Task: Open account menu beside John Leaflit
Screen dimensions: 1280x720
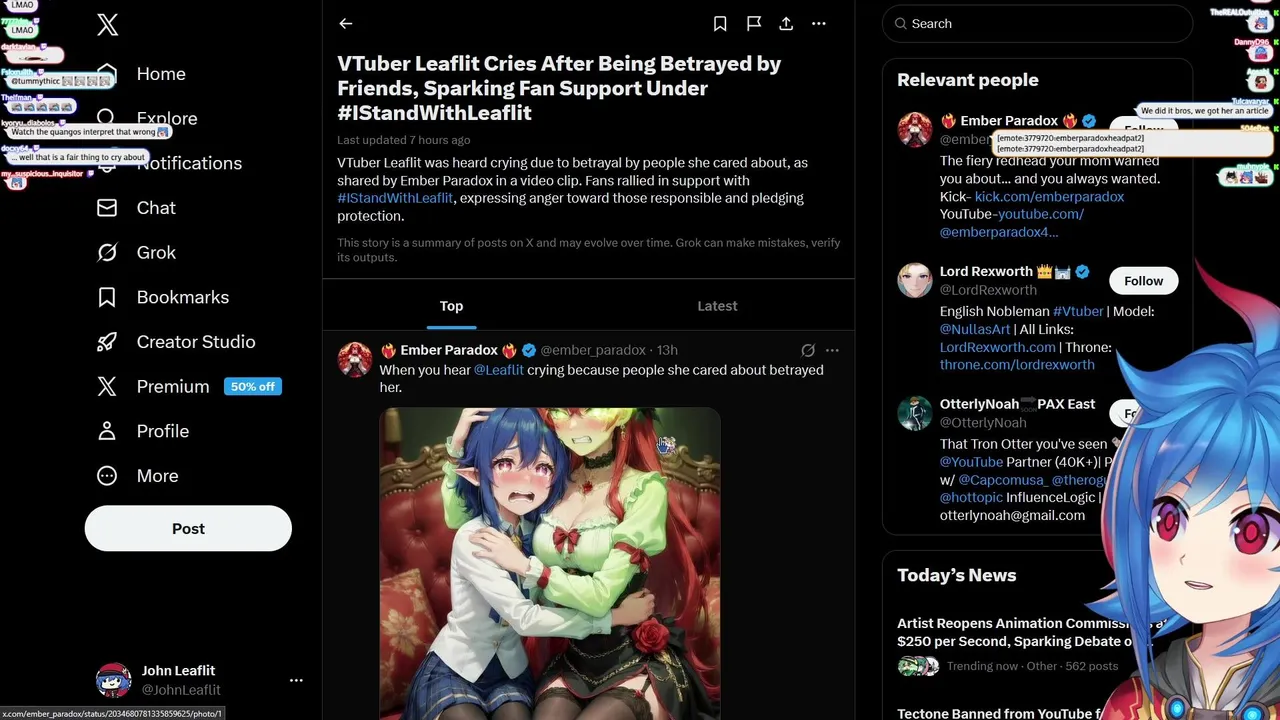Action: pos(296,680)
